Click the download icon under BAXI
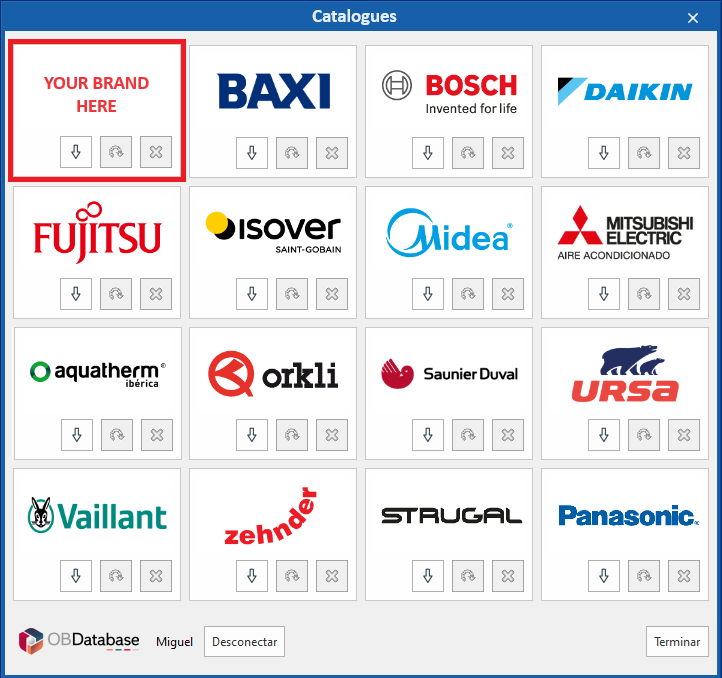 [x=252, y=153]
